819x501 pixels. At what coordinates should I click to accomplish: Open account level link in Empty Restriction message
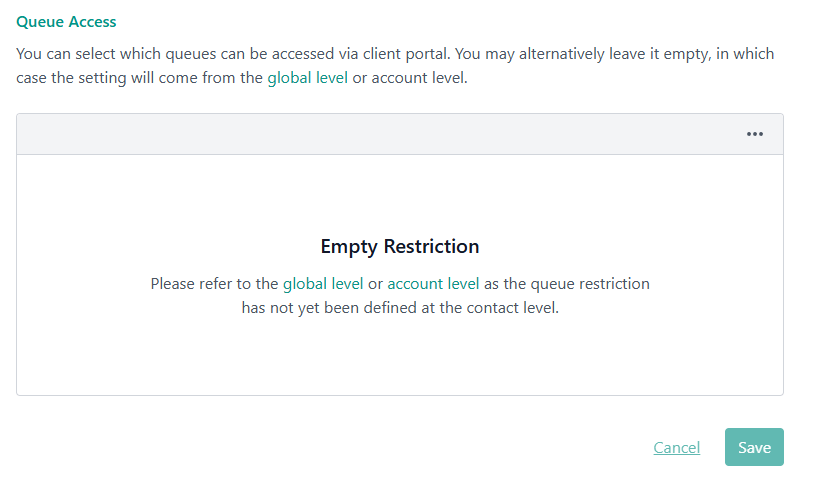(x=433, y=283)
